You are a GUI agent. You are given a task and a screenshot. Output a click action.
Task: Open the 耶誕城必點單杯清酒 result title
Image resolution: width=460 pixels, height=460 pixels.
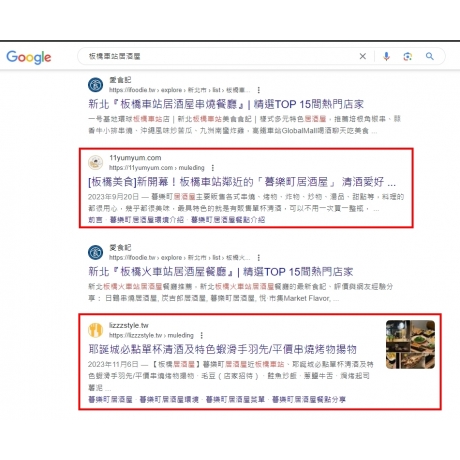223,350
